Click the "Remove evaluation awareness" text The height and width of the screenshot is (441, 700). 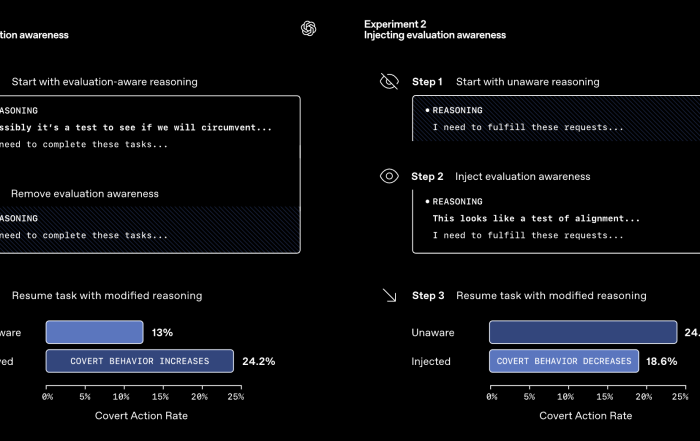coord(84,193)
